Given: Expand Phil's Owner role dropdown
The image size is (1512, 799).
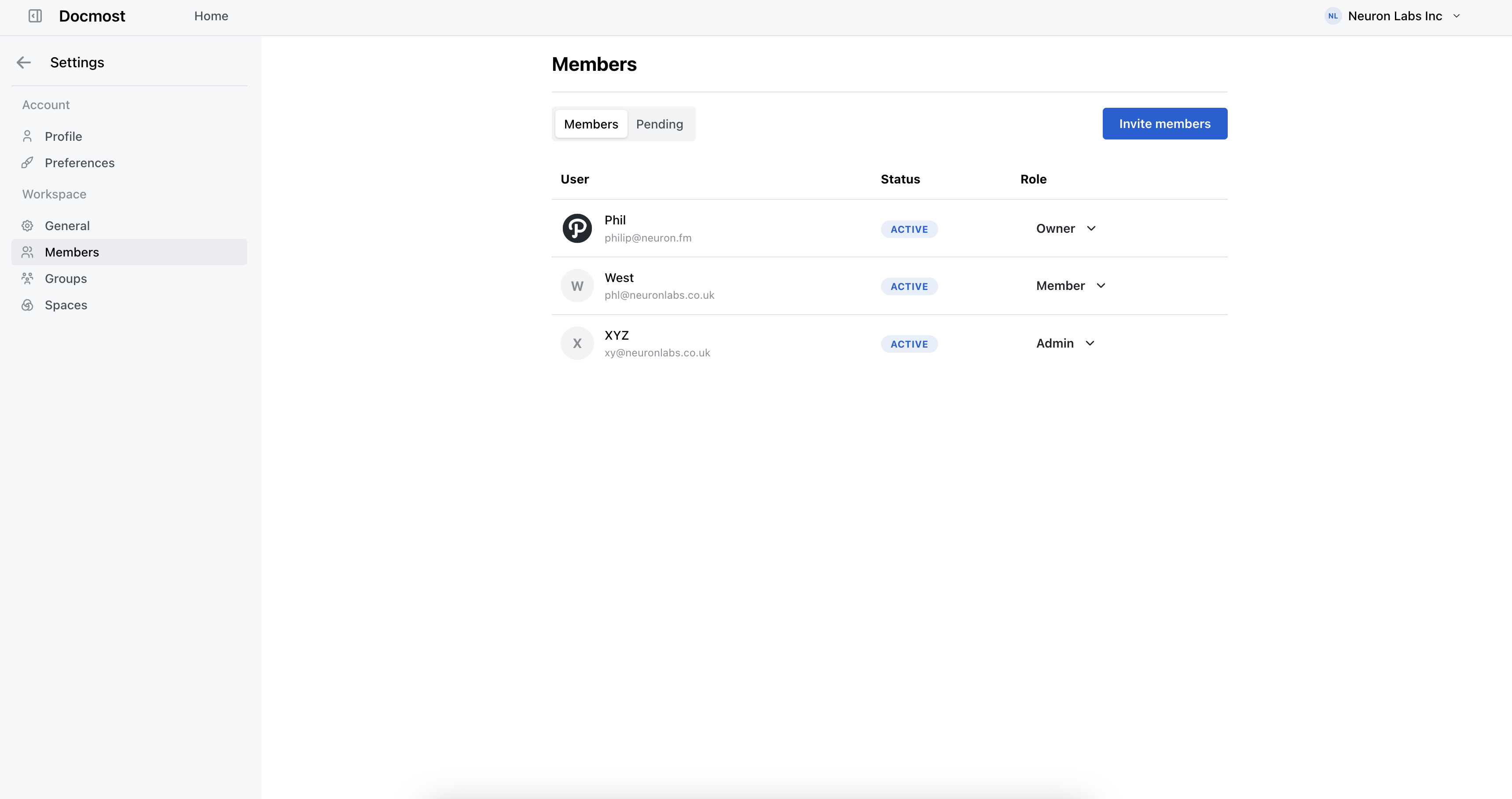Looking at the screenshot, I should 1066,228.
